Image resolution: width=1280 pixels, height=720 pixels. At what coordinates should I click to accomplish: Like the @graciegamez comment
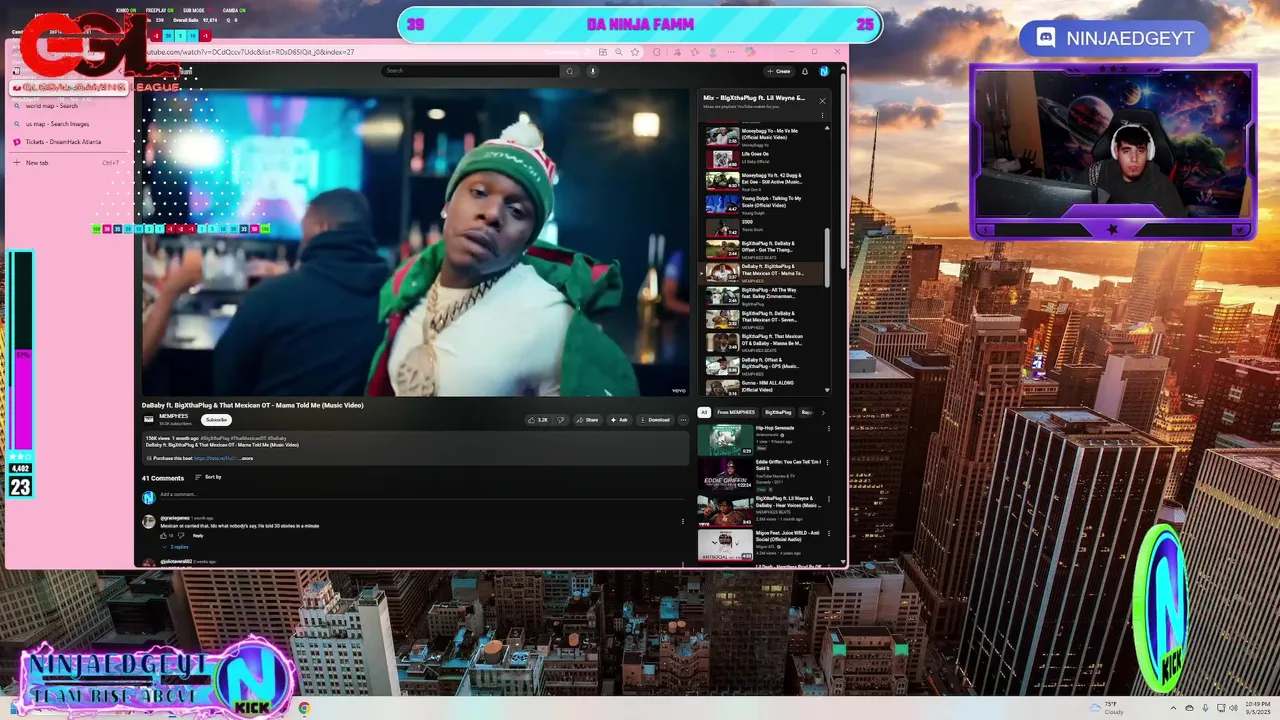[x=163, y=535]
